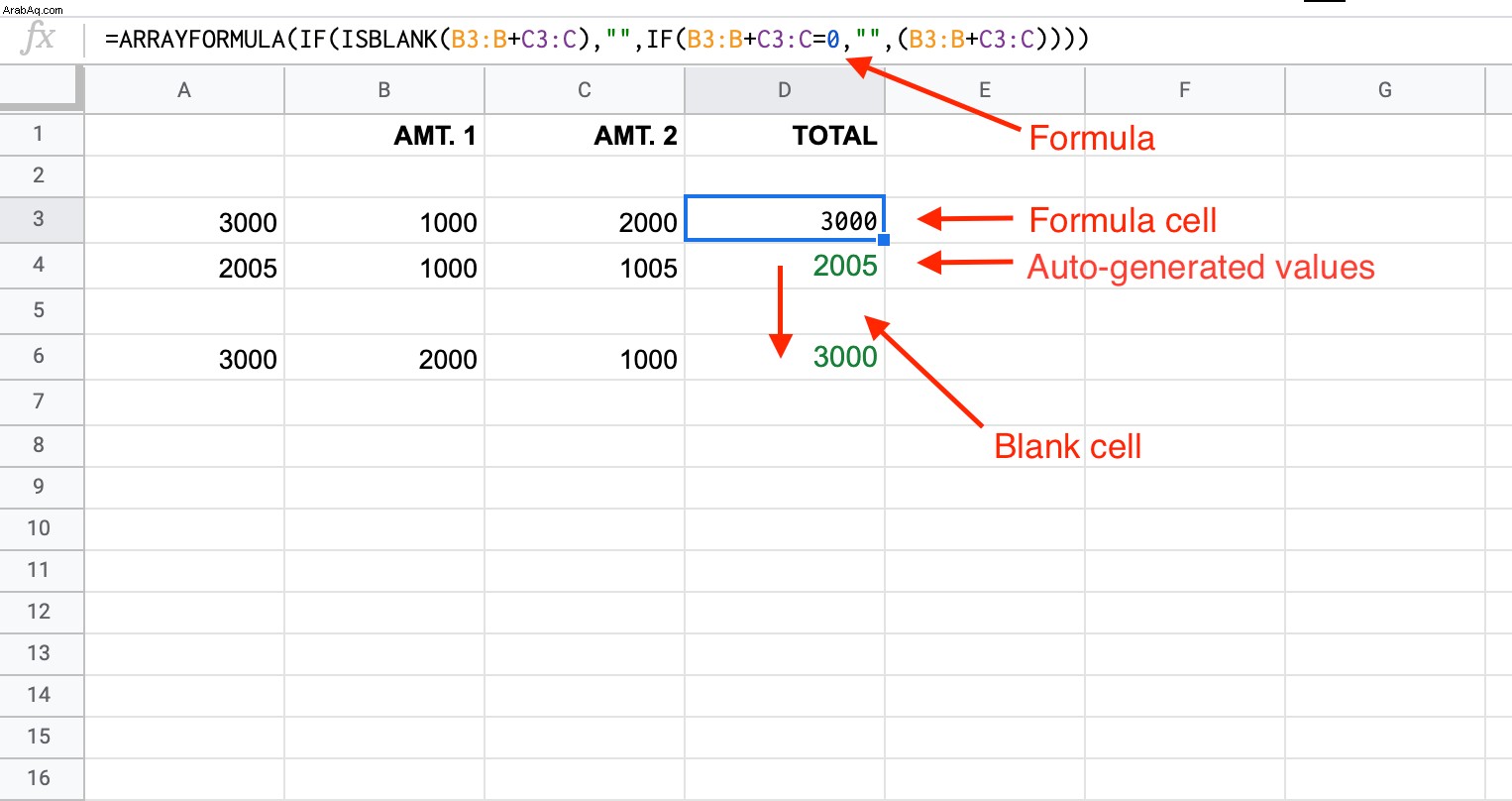Select cell B6 containing 2000
This screenshot has width=1512, height=801.
(x=384, y=357)
